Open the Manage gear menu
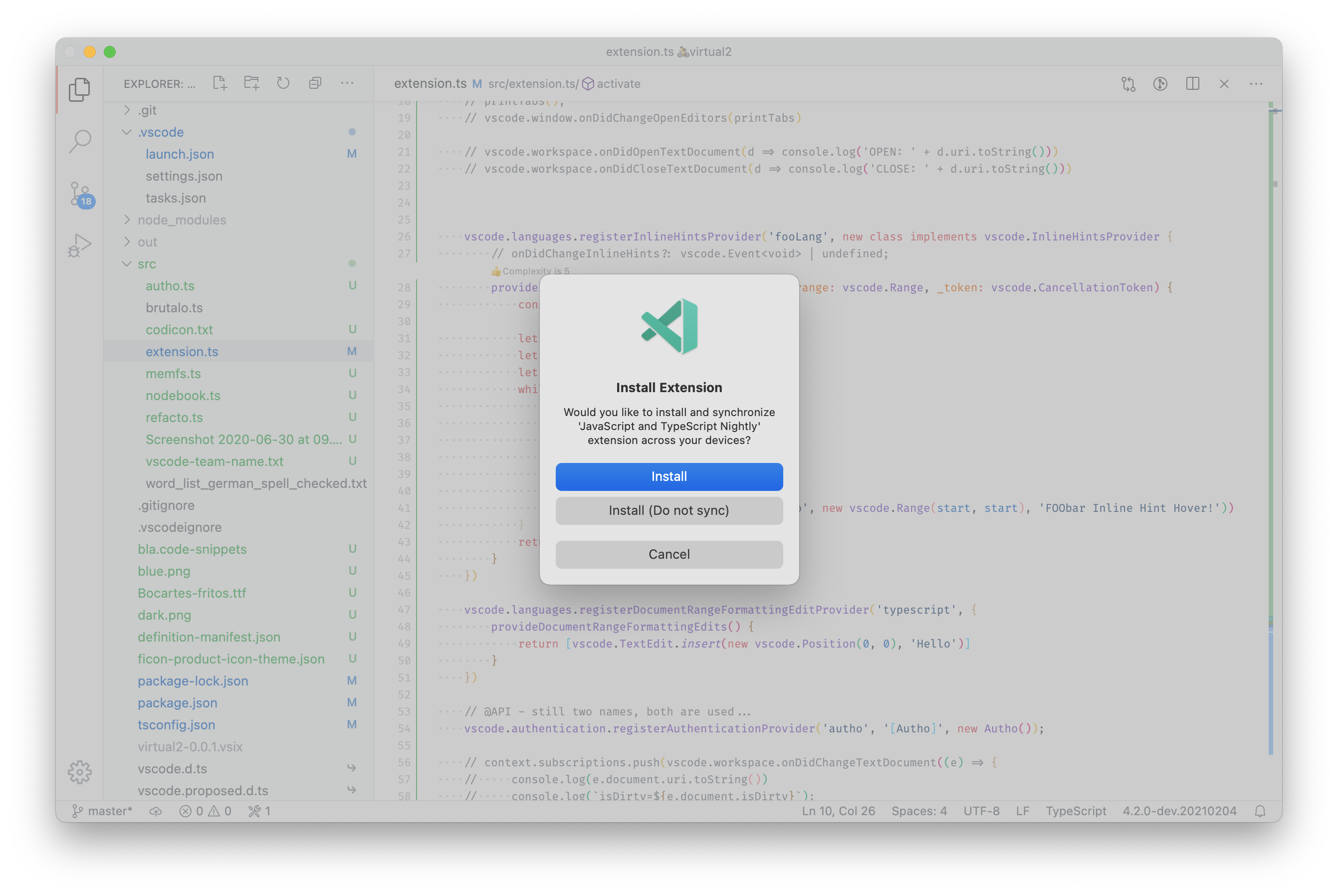1338x896 pixels. (80, 772)
